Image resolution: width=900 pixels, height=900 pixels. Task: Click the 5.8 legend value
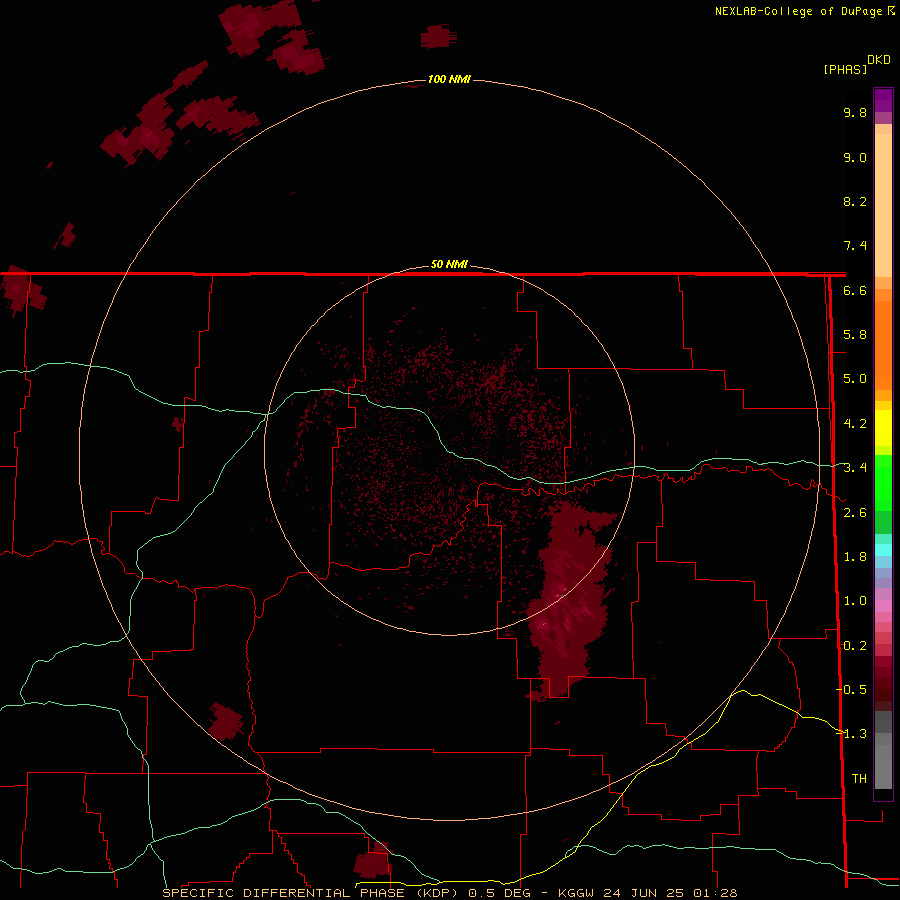[x=855, y=335]
